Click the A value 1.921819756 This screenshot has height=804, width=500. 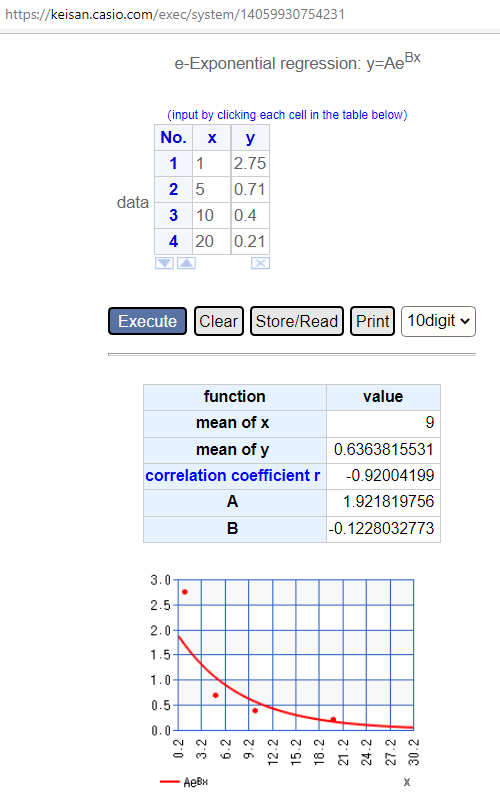[x=384, y=501]
